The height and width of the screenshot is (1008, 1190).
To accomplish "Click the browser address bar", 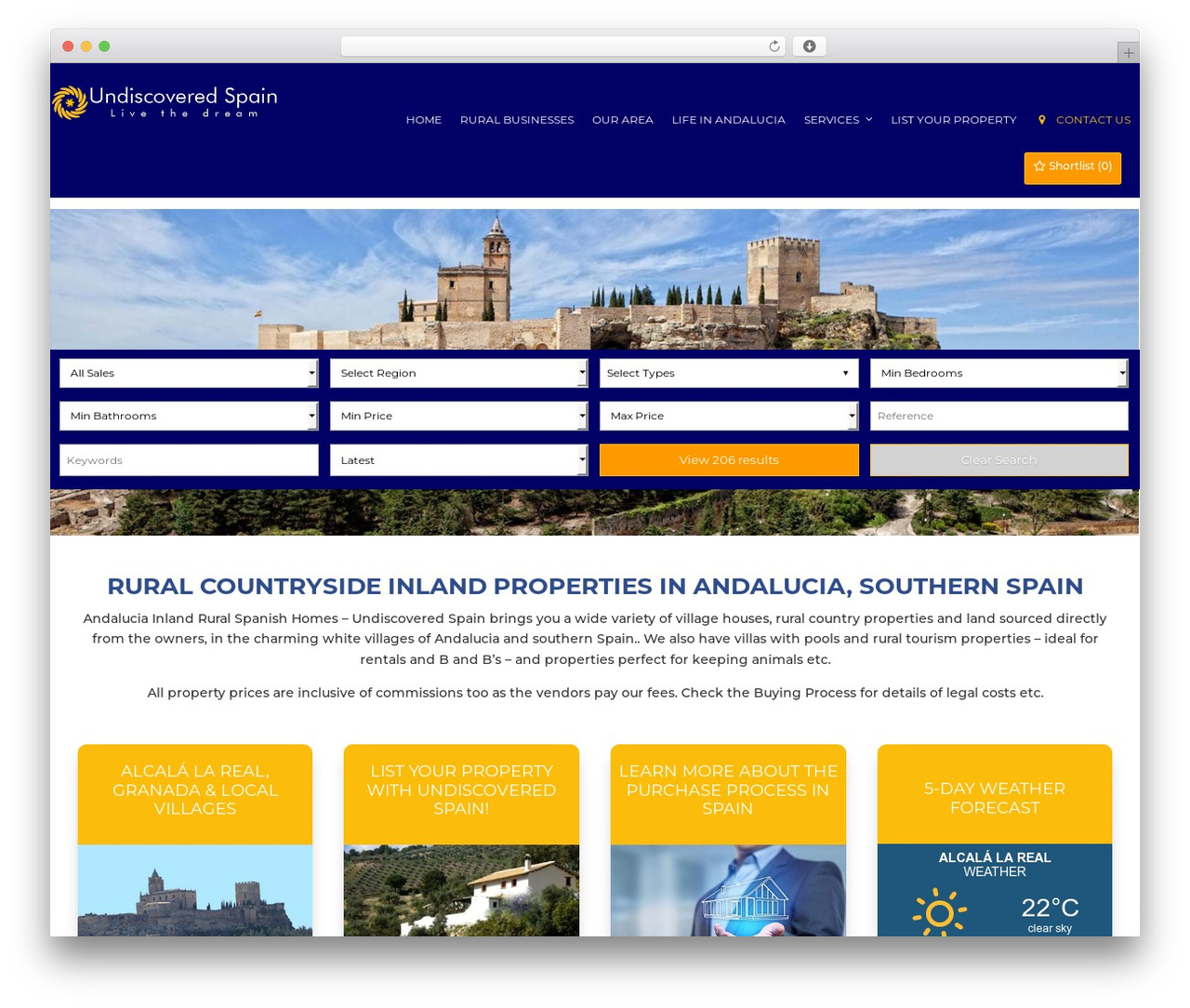I will click(563, 46).
